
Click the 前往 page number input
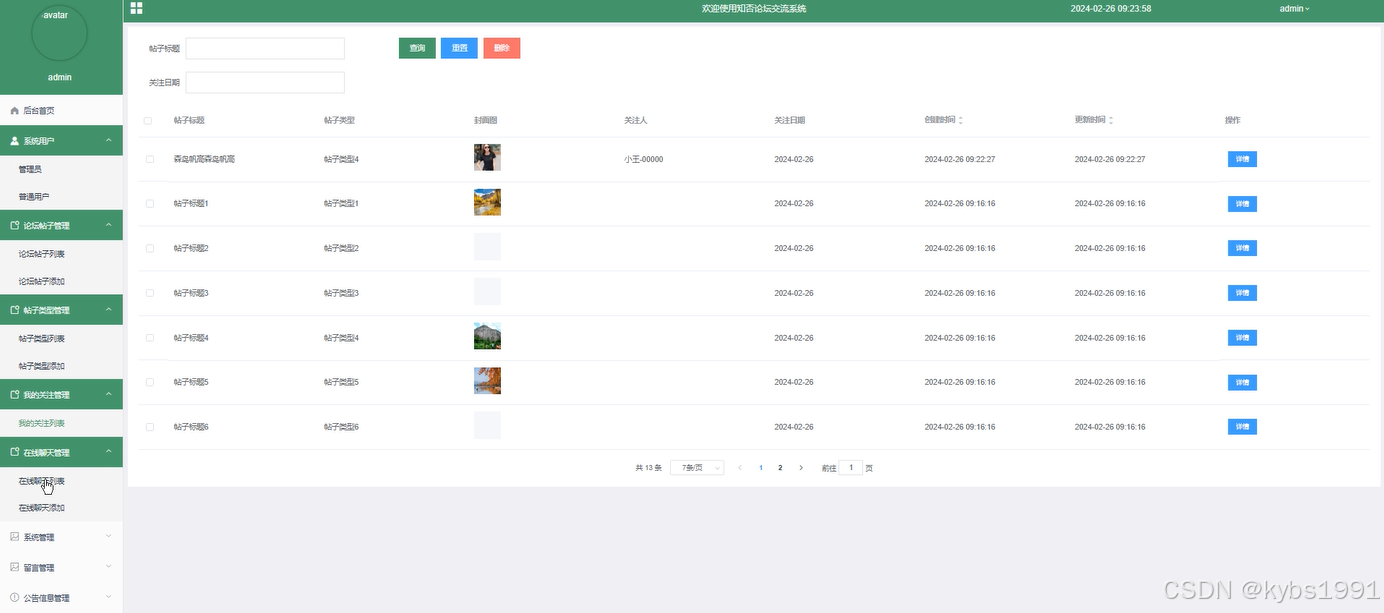850,467
